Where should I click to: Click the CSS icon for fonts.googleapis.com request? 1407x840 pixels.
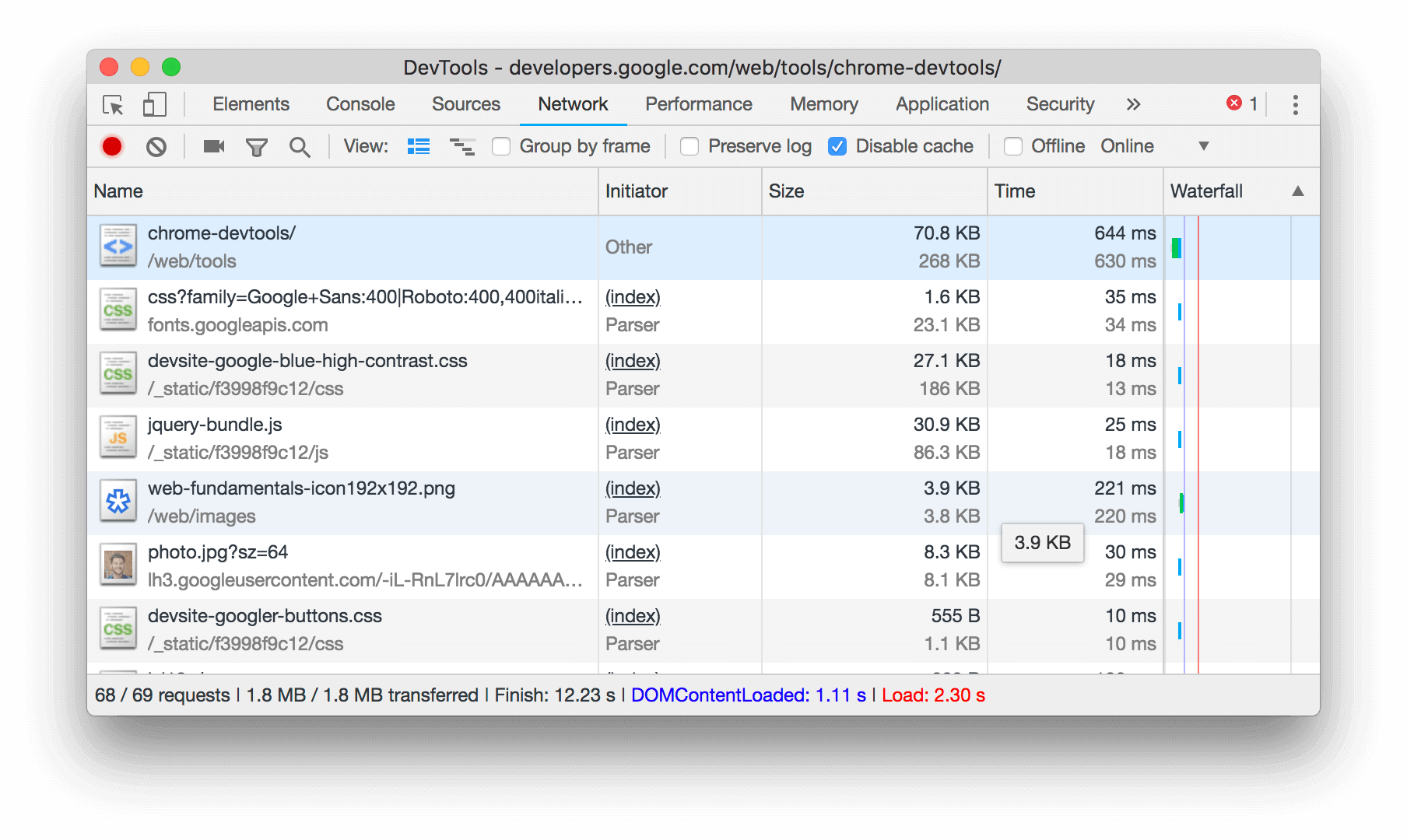pos(118,310)
